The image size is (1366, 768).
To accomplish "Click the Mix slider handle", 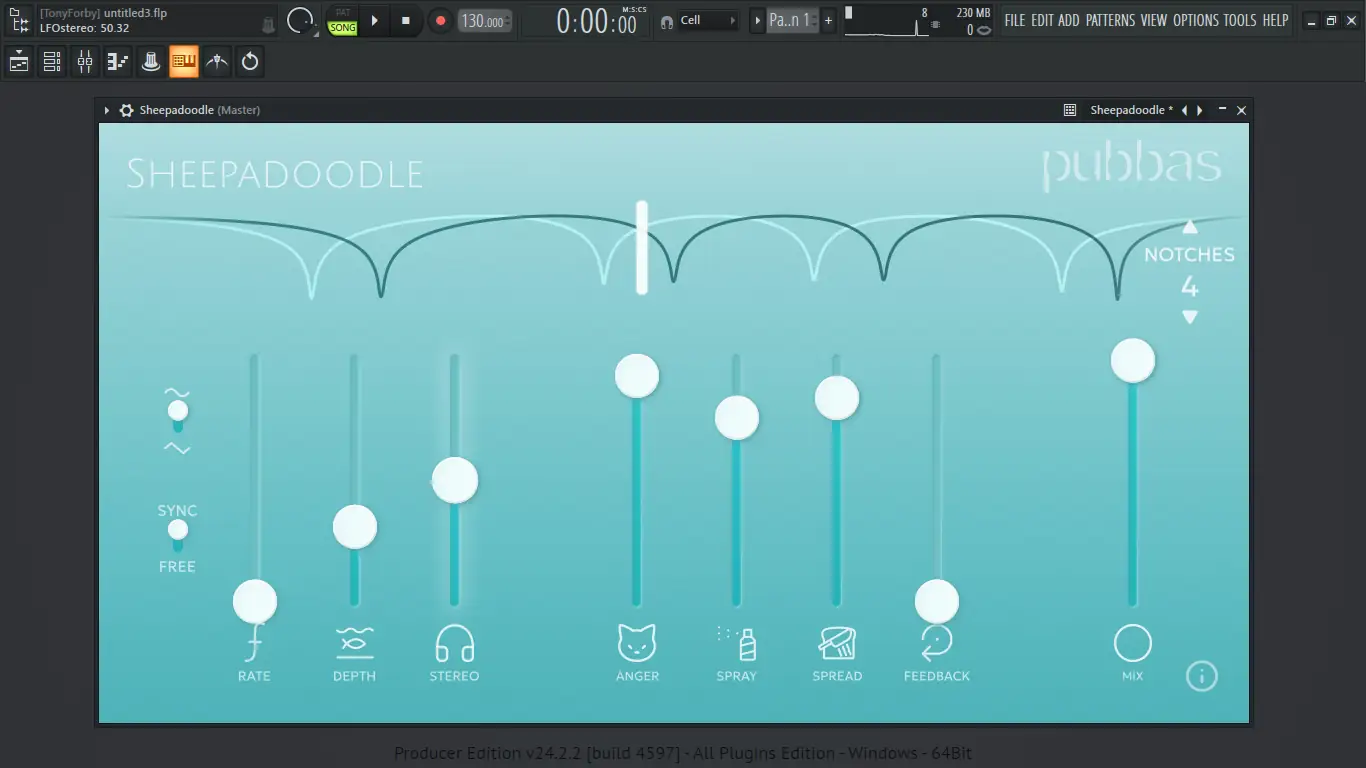I will [1133, 360].
